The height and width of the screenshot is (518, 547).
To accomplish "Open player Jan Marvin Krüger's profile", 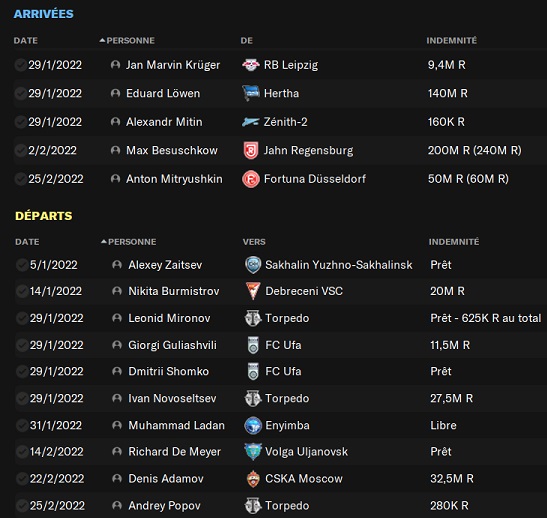I will click(173, 65).
